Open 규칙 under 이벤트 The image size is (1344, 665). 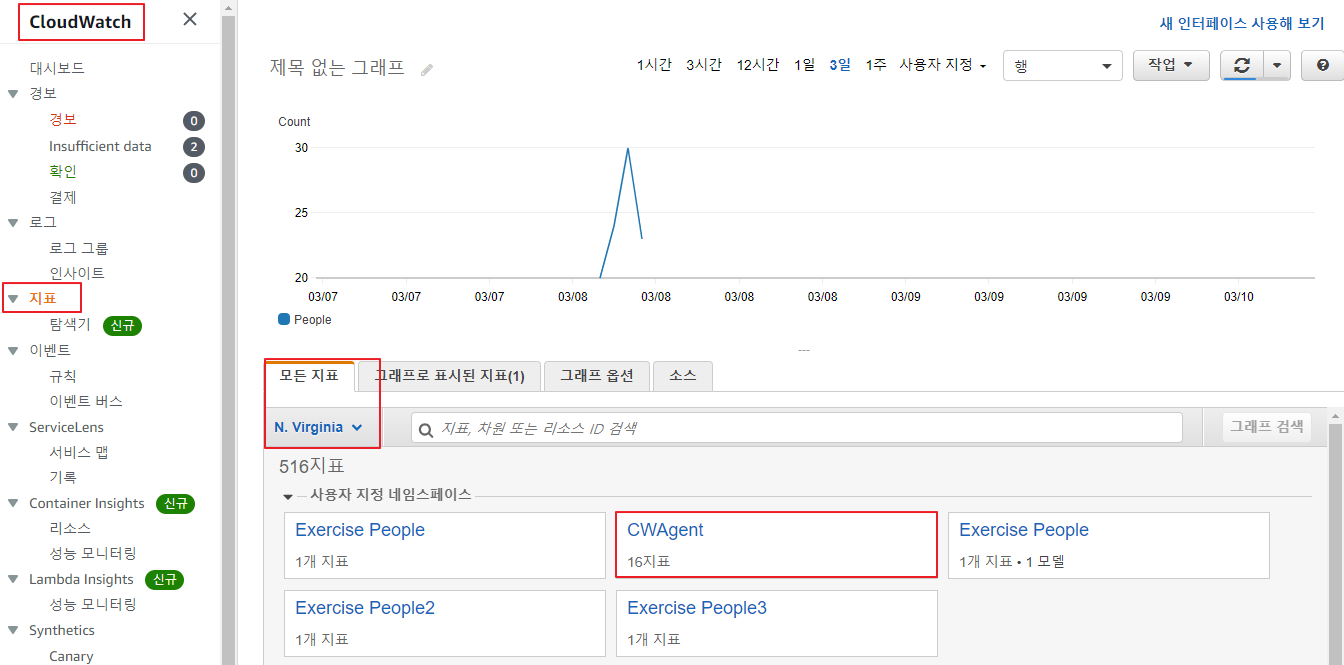tap(63, 376)
